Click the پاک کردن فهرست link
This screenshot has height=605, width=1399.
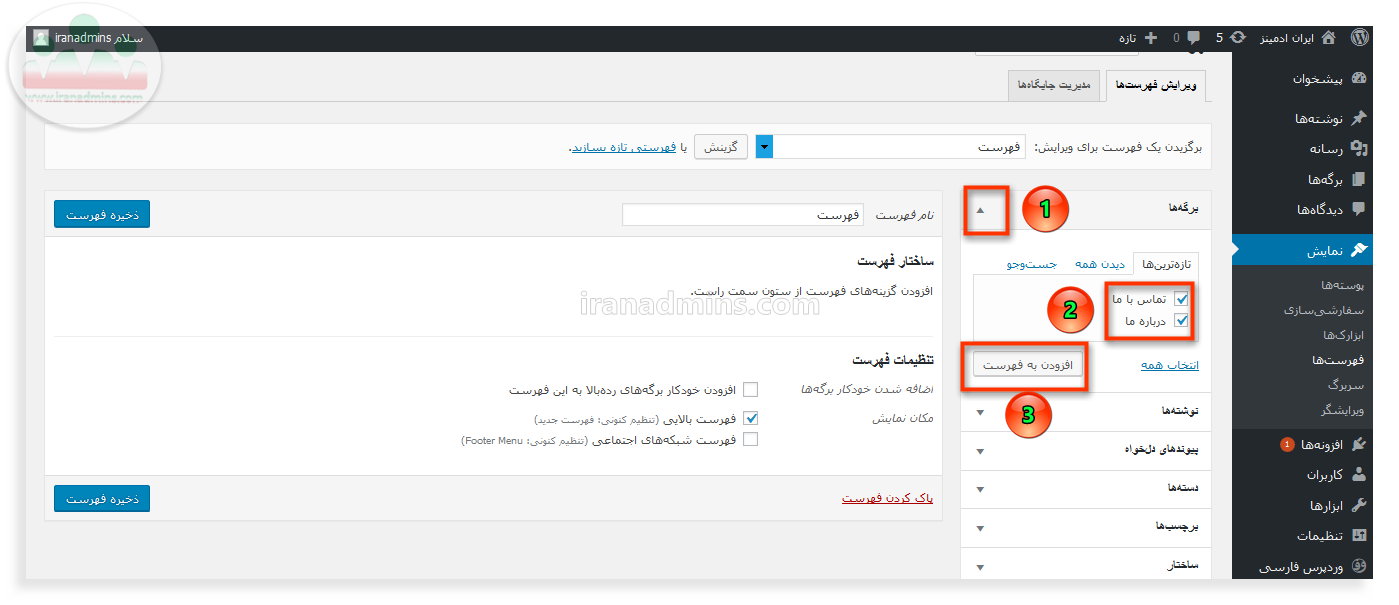[x=887, y=497]
